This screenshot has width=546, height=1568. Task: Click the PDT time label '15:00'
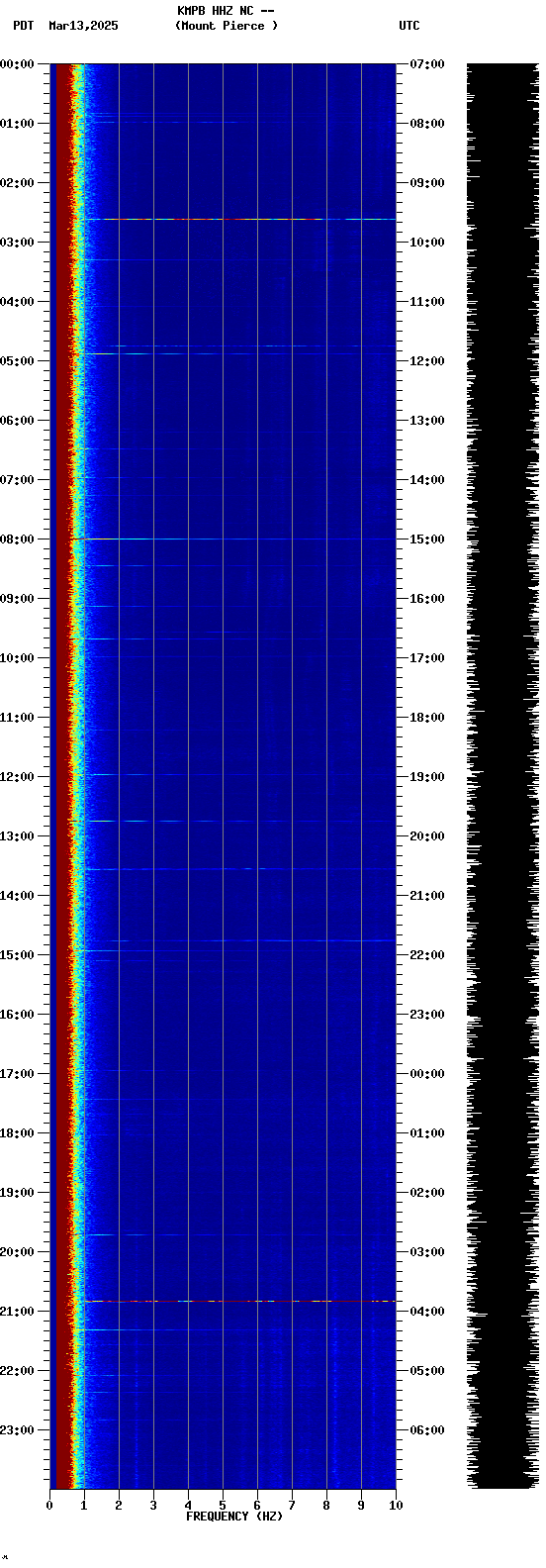pos(17,955)
